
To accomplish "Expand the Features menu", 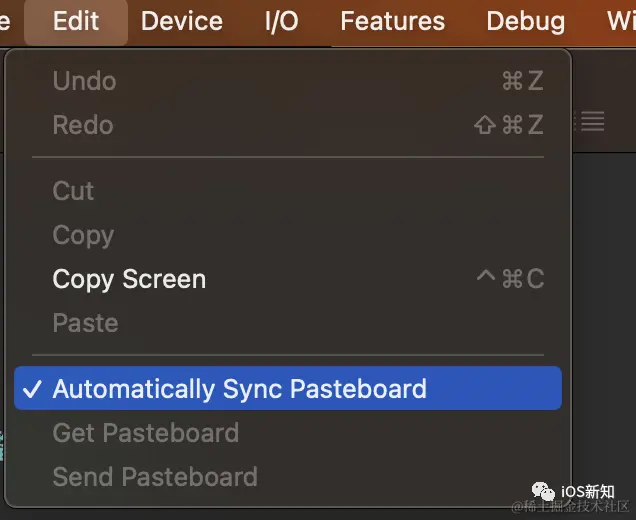I will 392,21.
